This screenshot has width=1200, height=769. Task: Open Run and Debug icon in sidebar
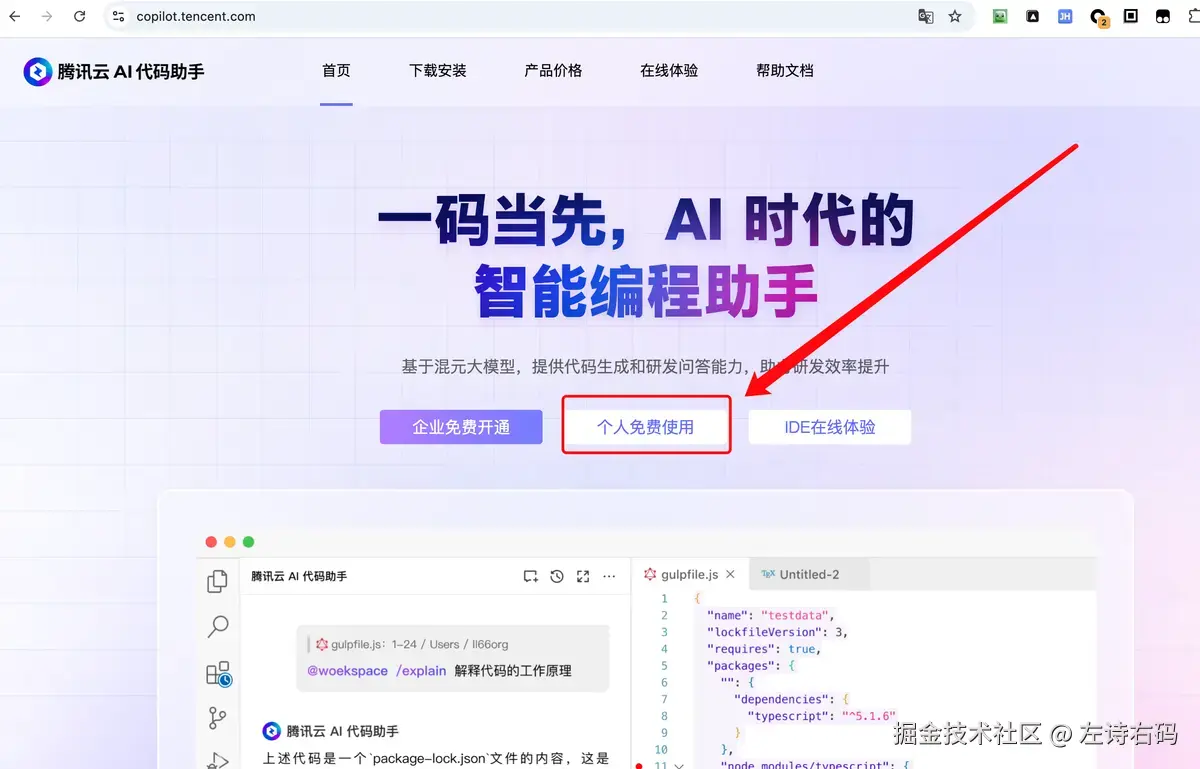217,760
